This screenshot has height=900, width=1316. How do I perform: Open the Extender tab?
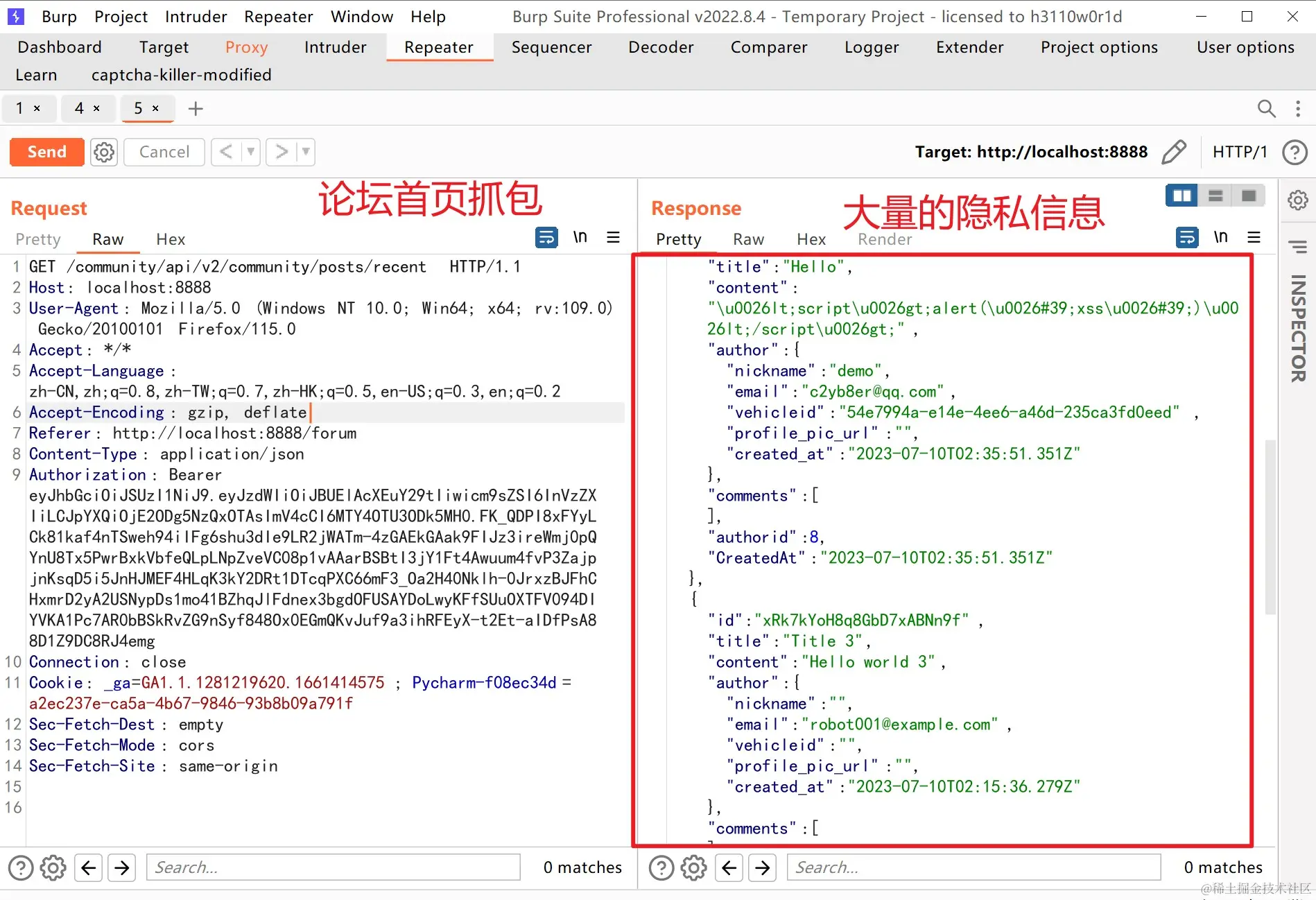click(970, 47)
